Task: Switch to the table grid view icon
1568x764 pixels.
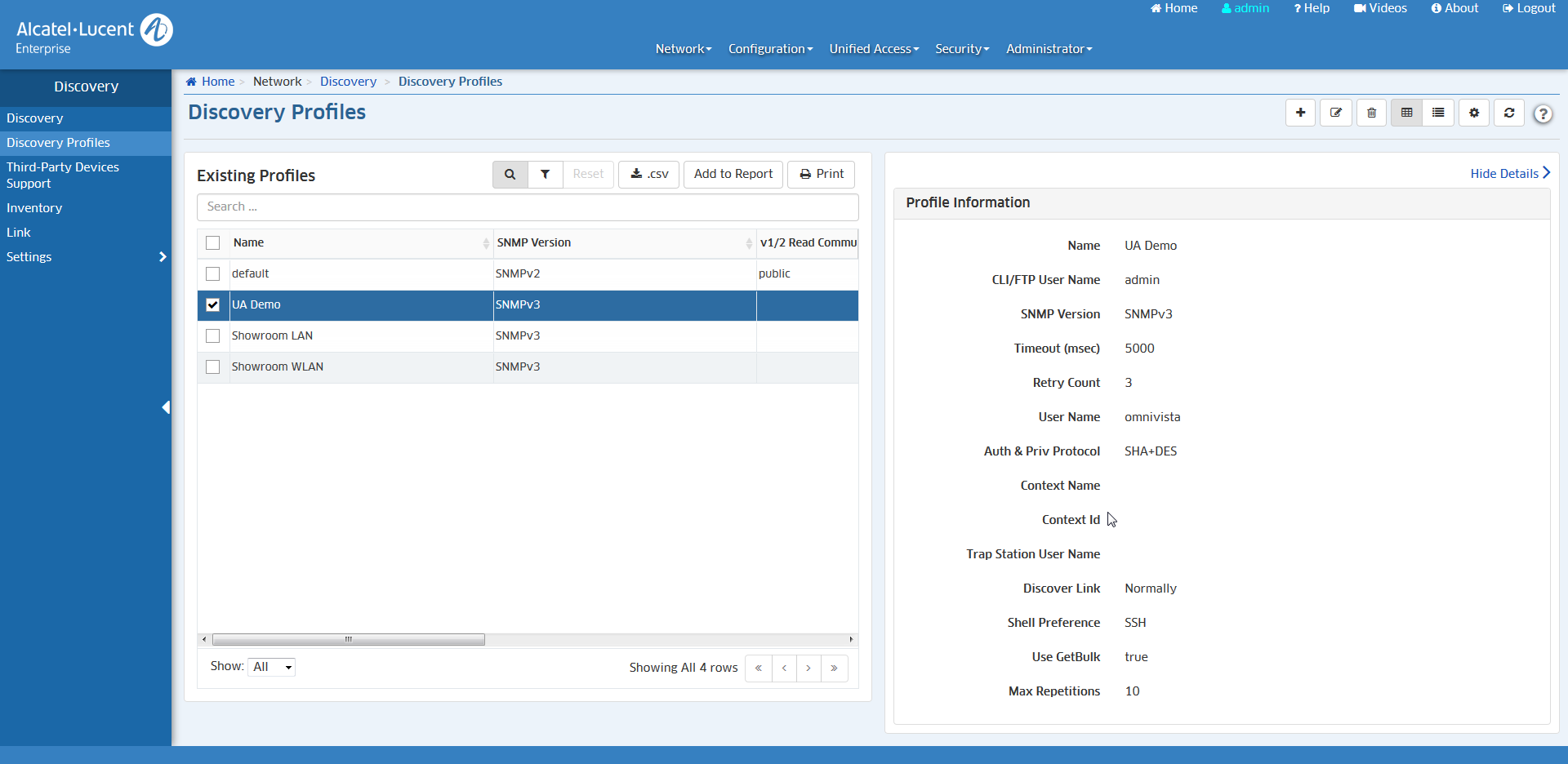Action: [x=1406, y=113]
